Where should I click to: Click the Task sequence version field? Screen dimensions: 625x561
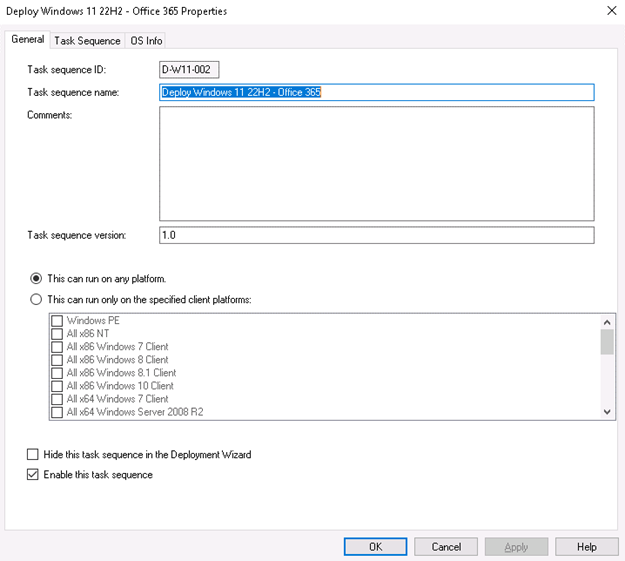pos(376,235)
